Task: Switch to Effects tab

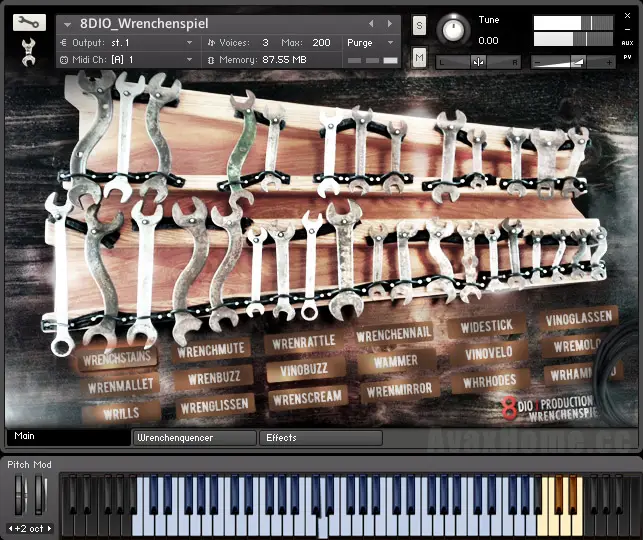Action: [x=321, y=437]
